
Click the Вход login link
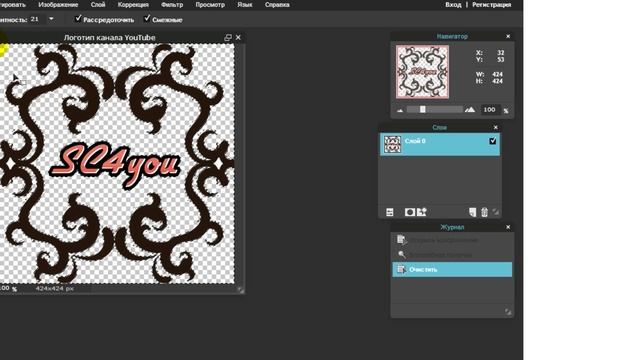click(x=453, y=5)
